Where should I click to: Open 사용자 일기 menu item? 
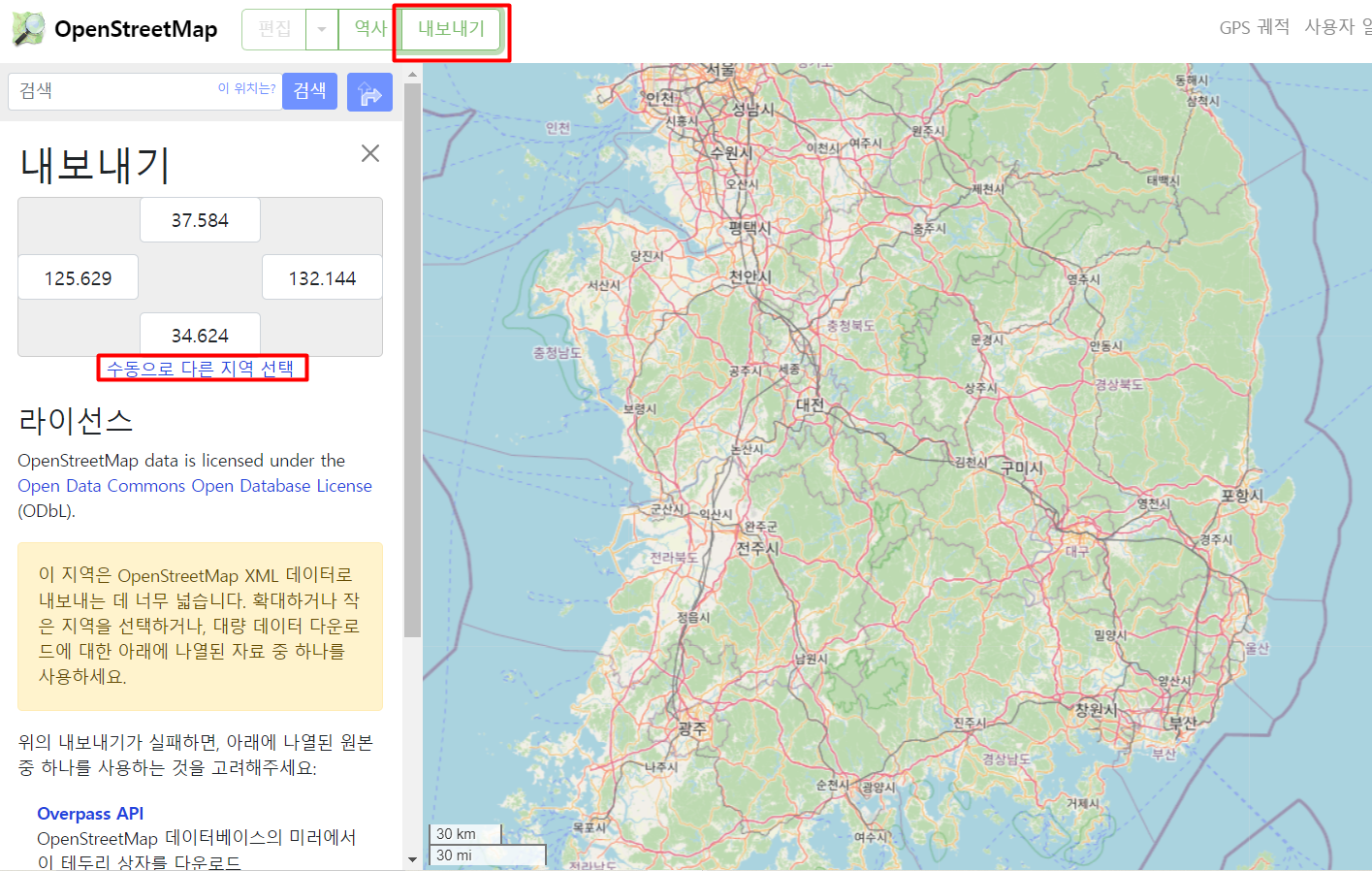[1338, 27]
